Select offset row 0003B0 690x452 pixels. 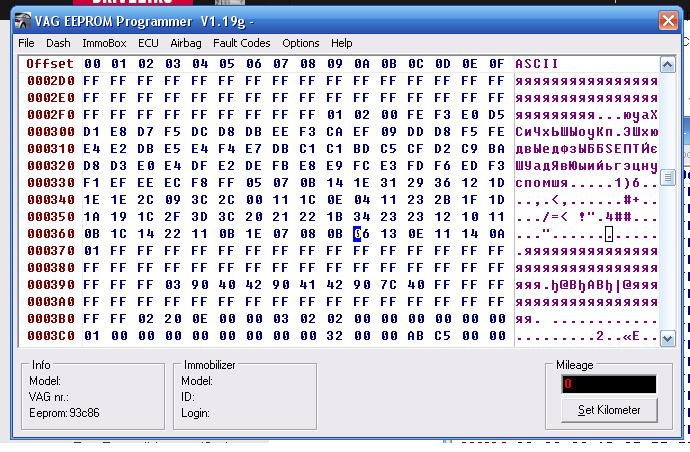point(51,319)
